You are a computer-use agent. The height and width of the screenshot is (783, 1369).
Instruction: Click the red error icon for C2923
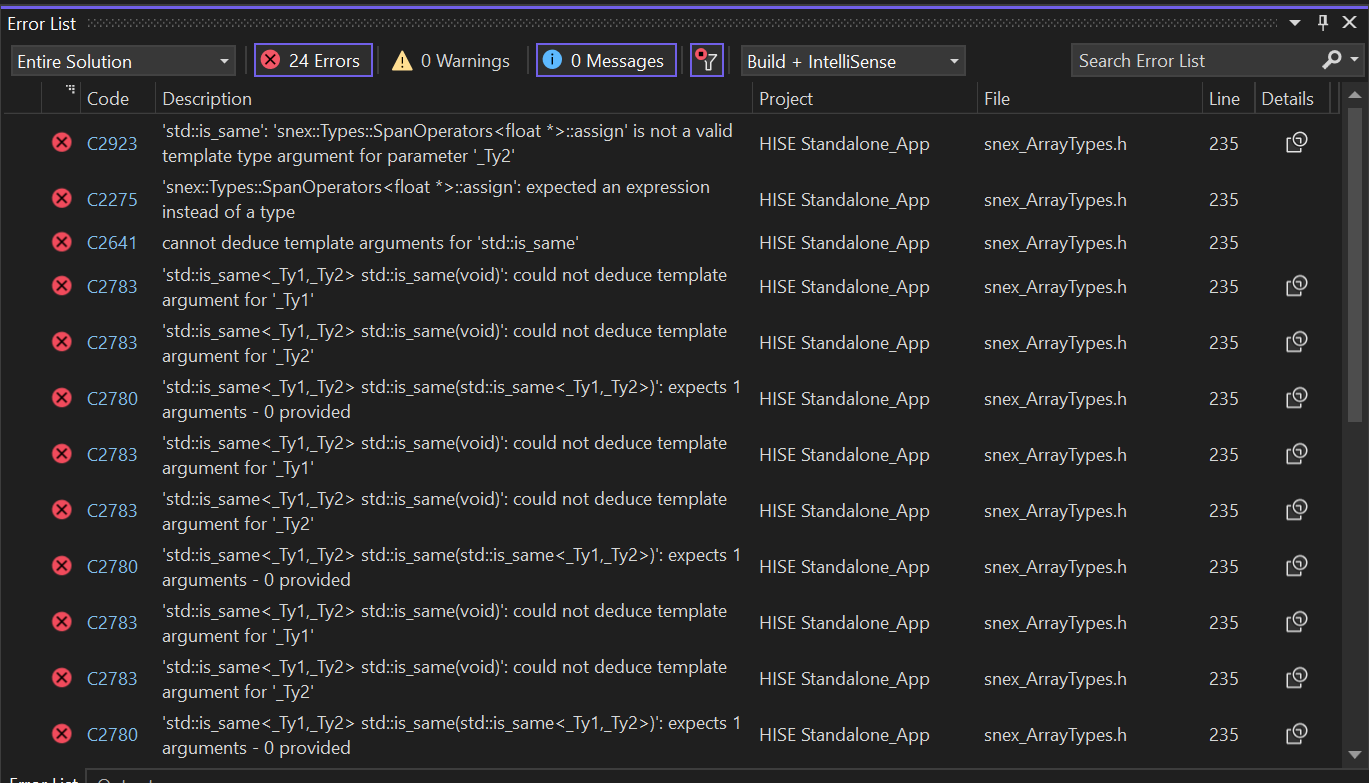[x=62, y=143]
